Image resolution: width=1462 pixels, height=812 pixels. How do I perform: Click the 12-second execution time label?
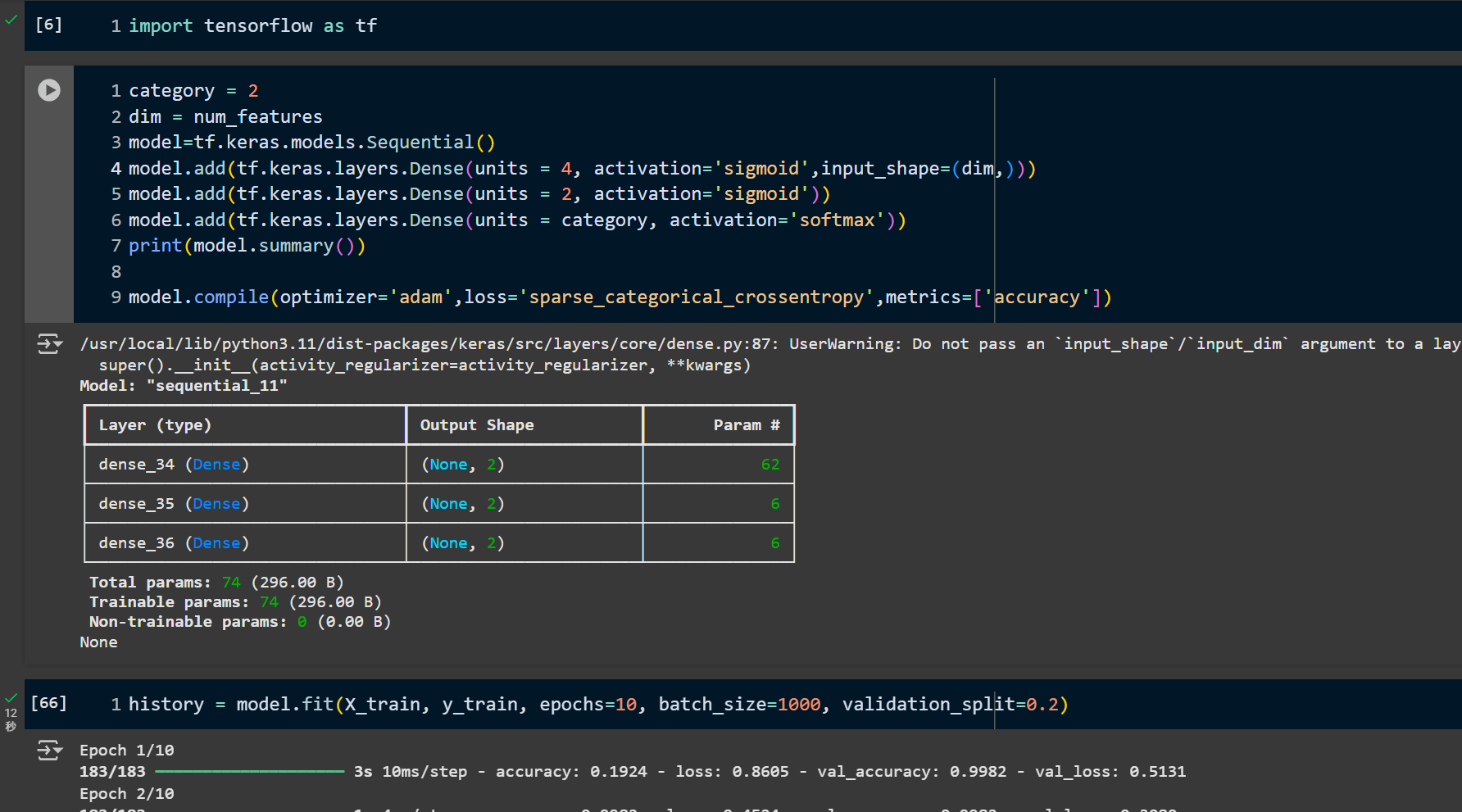pos(11,719)
